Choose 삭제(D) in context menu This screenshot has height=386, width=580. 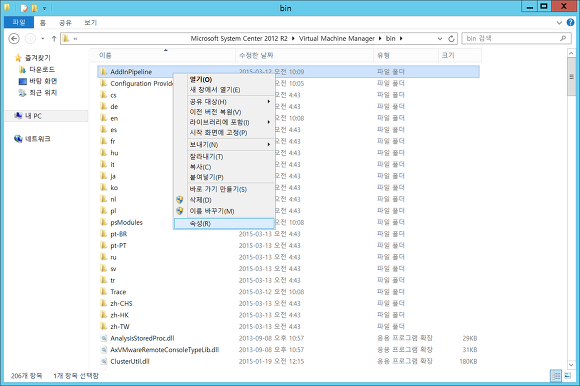224,200
